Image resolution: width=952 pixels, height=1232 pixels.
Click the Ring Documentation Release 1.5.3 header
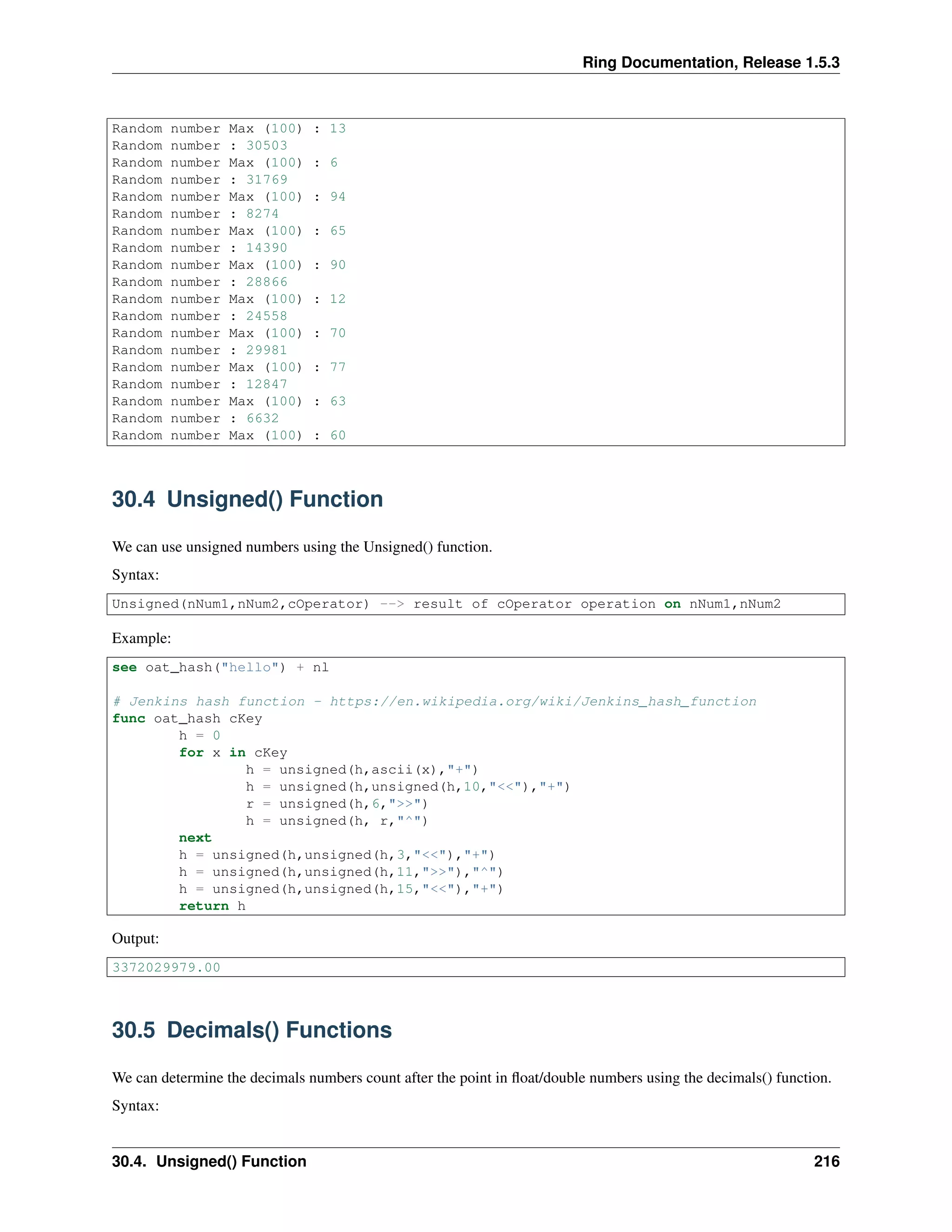click(711, 62)
